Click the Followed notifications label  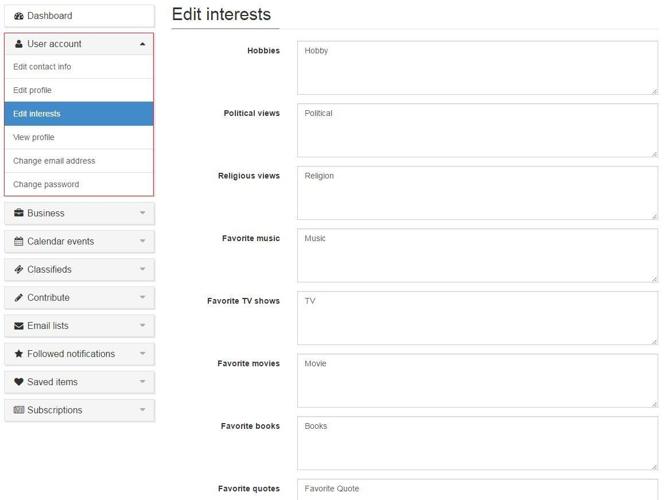71,353
